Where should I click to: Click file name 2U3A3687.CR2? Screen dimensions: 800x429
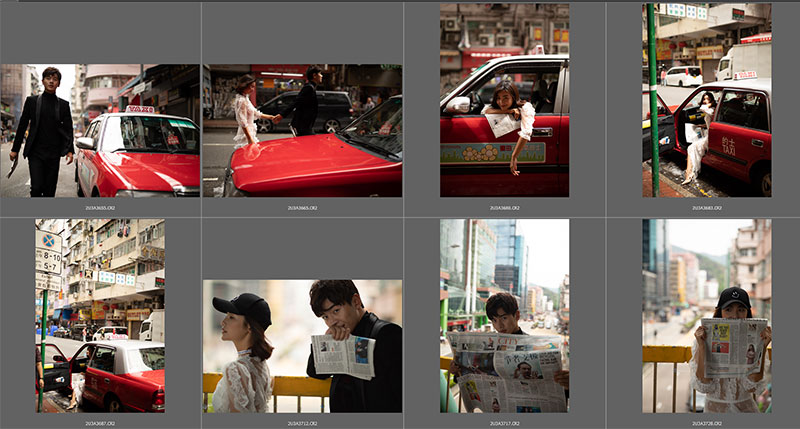pyautogui.click(x=100, y=423)
